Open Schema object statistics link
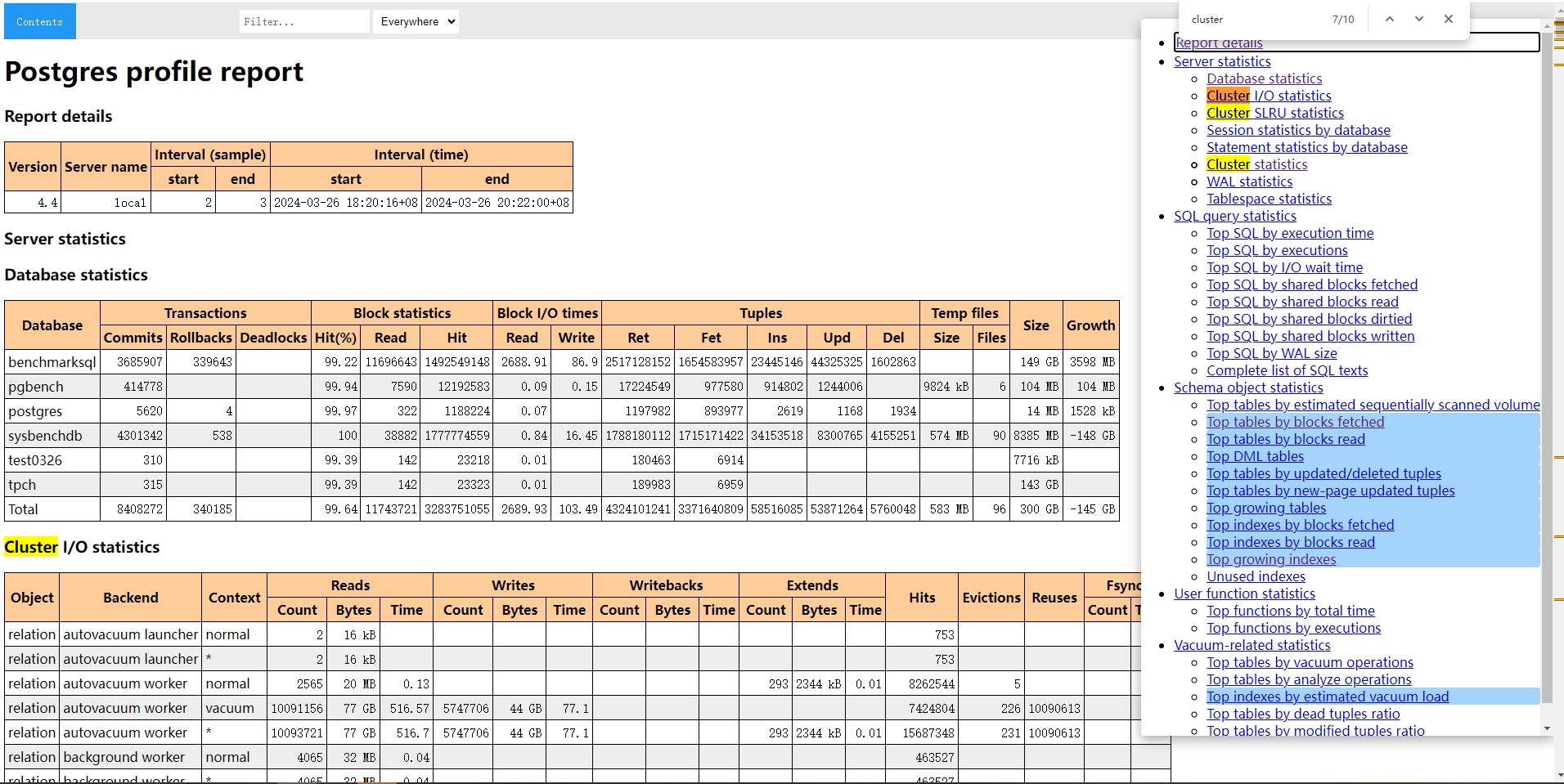Viewport: 1564px width, 784px height. 1248,388
